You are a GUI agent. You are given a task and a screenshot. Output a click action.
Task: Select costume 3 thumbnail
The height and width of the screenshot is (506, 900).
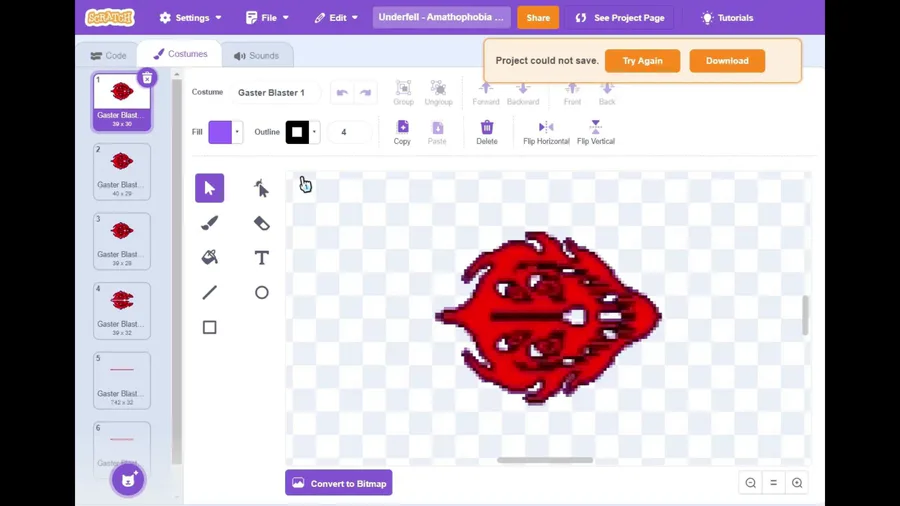click(122, 242)
